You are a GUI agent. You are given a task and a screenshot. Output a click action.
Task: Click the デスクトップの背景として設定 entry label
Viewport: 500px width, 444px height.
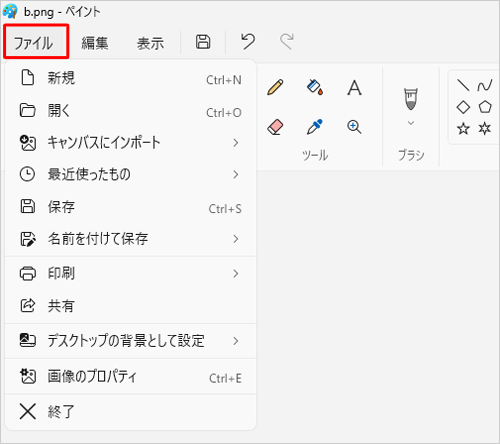[x=126, y=341]
